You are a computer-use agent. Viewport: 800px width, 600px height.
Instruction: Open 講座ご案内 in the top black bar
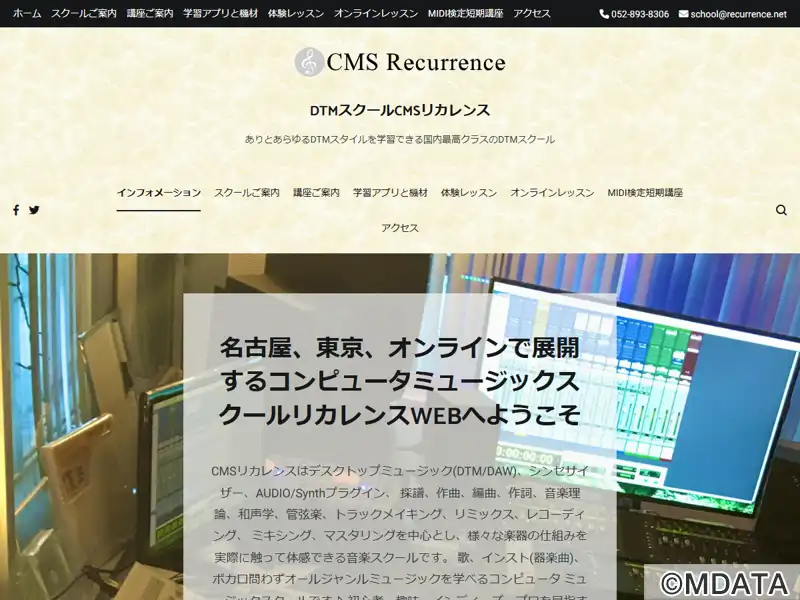pyautogui.click(x=150, y=14)
